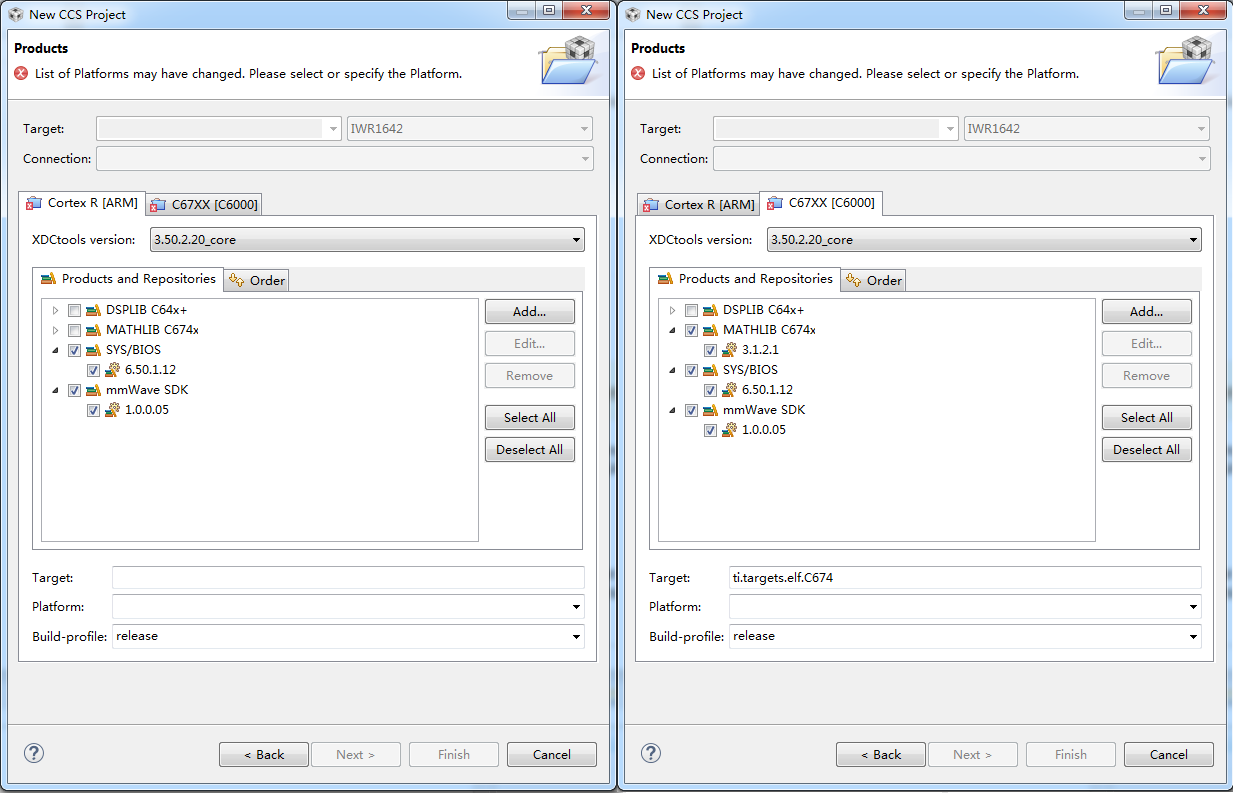Click SYS/BIOS product icon in left dialog
Screen dimensions: 1233x793
[x=93, y=350]
